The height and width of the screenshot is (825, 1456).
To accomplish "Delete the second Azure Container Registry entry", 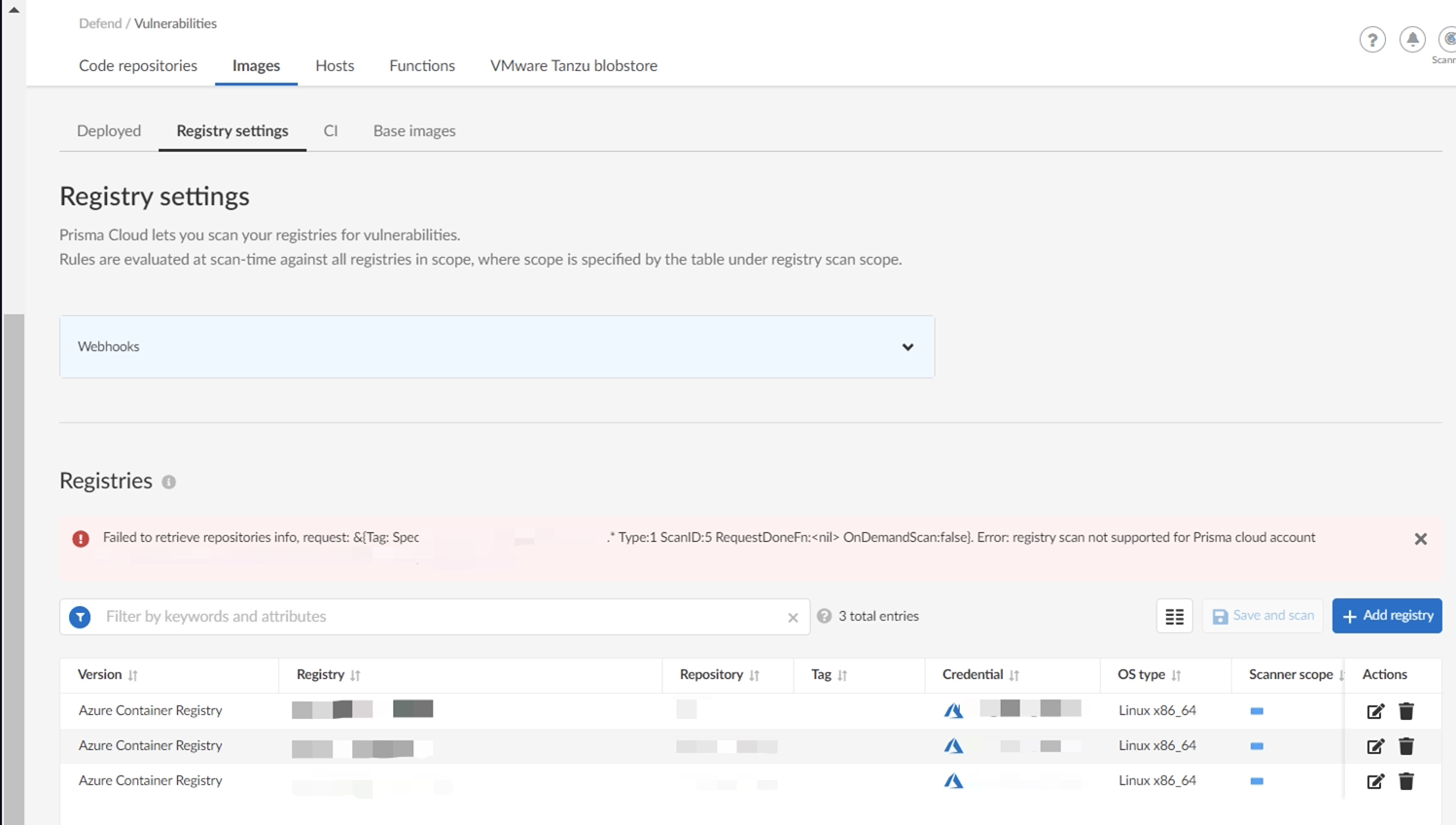I will click(x=1406, y=746).
